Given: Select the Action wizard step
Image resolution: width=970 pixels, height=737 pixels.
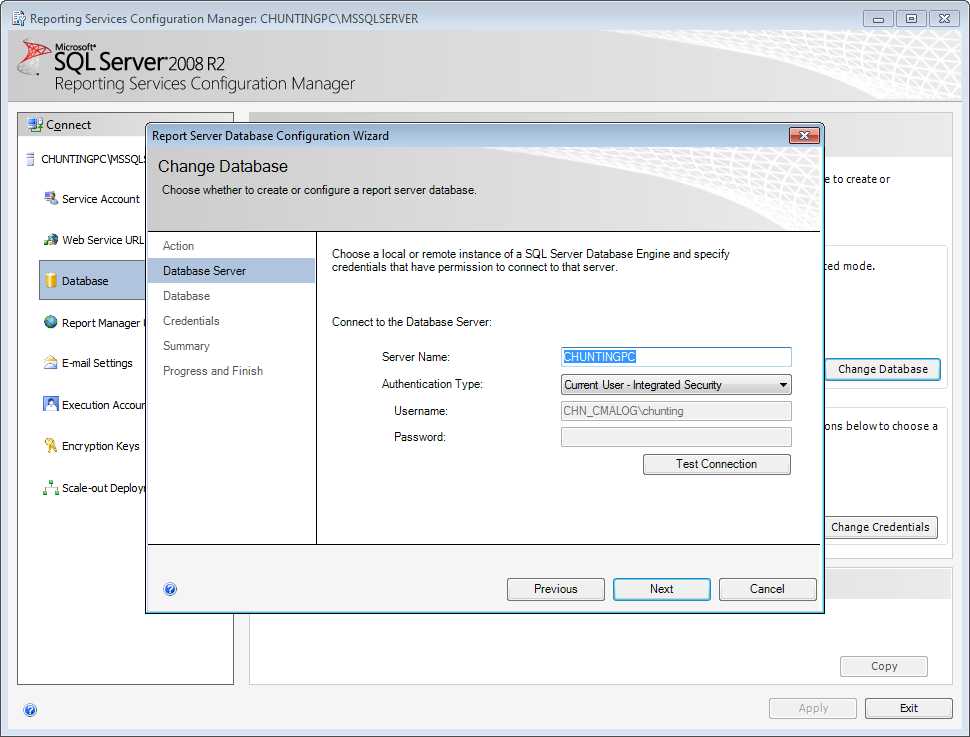Looking at the screenshot, I should [x=178, y=246].
